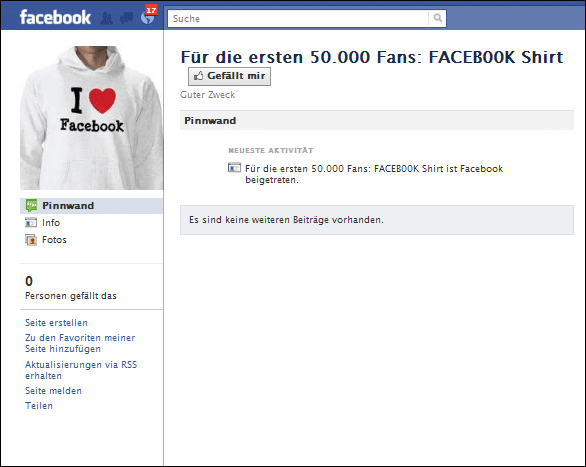The image size is (586, 467).
Task: Click the 0 Personen gefällt das count
Action: coord(71,288)
